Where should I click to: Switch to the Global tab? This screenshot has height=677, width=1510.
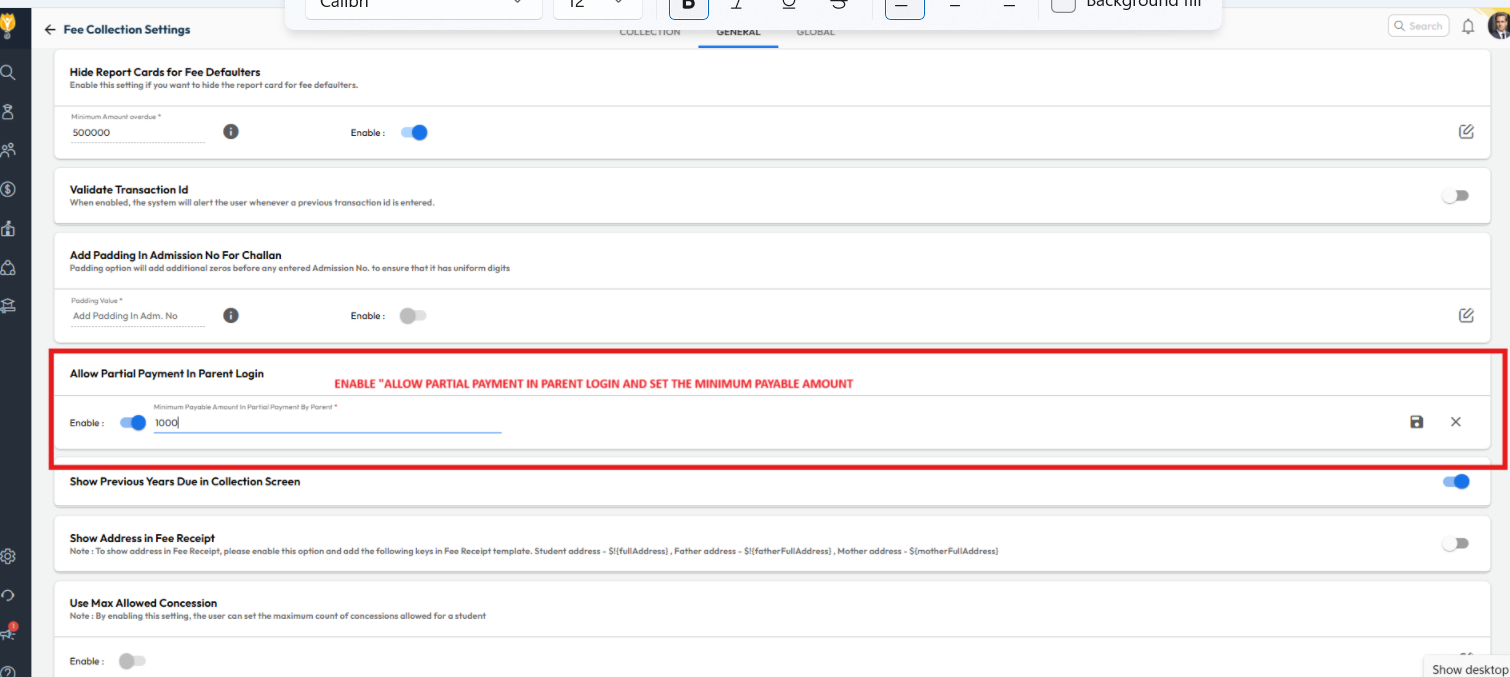pos(815,33)
